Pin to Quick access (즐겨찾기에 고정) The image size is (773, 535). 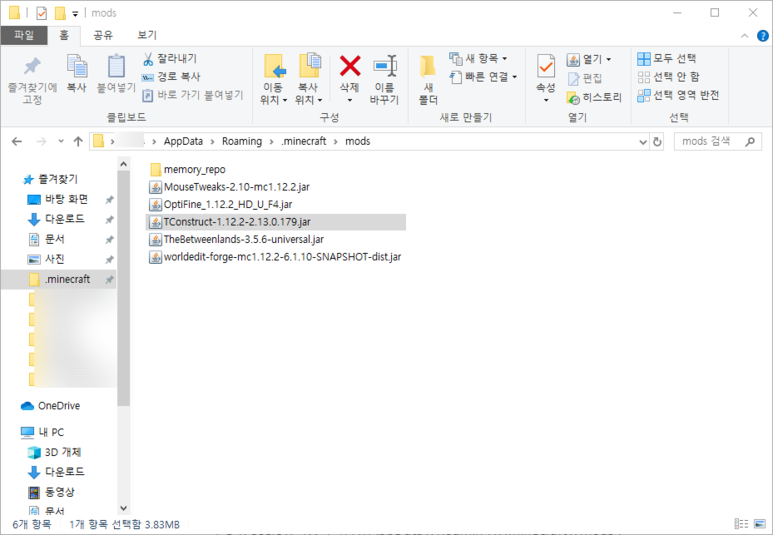[x=32, y=80]
